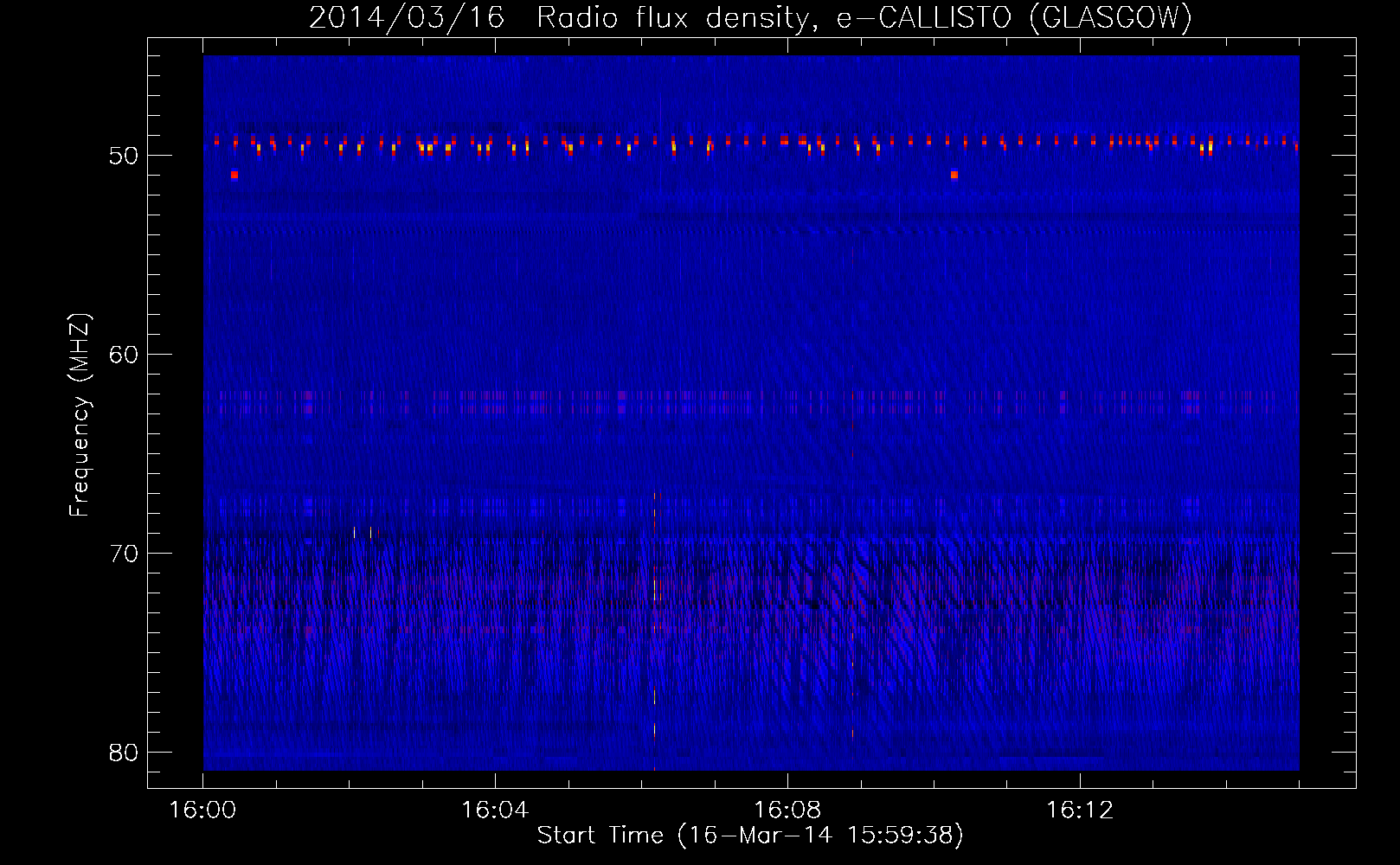Viewport: 1400px width, 865px height.
Task: Click the vertical yellow-red spike near 16:06
Action: click(x=654, y=631)
